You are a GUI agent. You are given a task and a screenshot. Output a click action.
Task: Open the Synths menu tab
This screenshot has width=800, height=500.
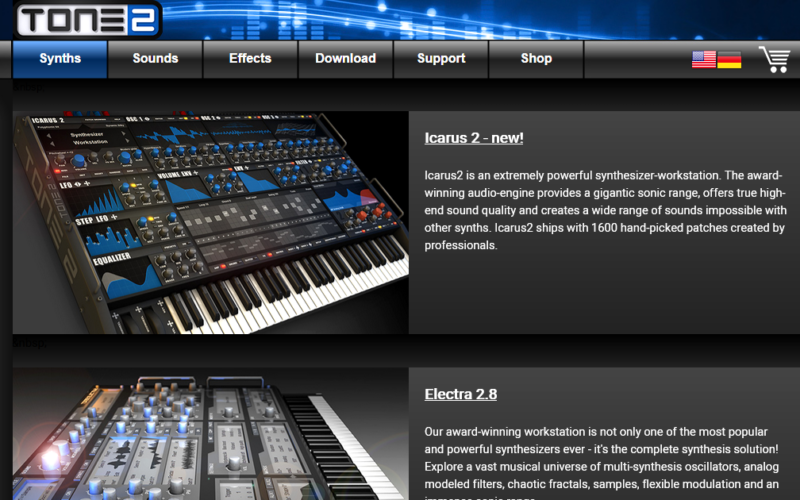(60, 59)
